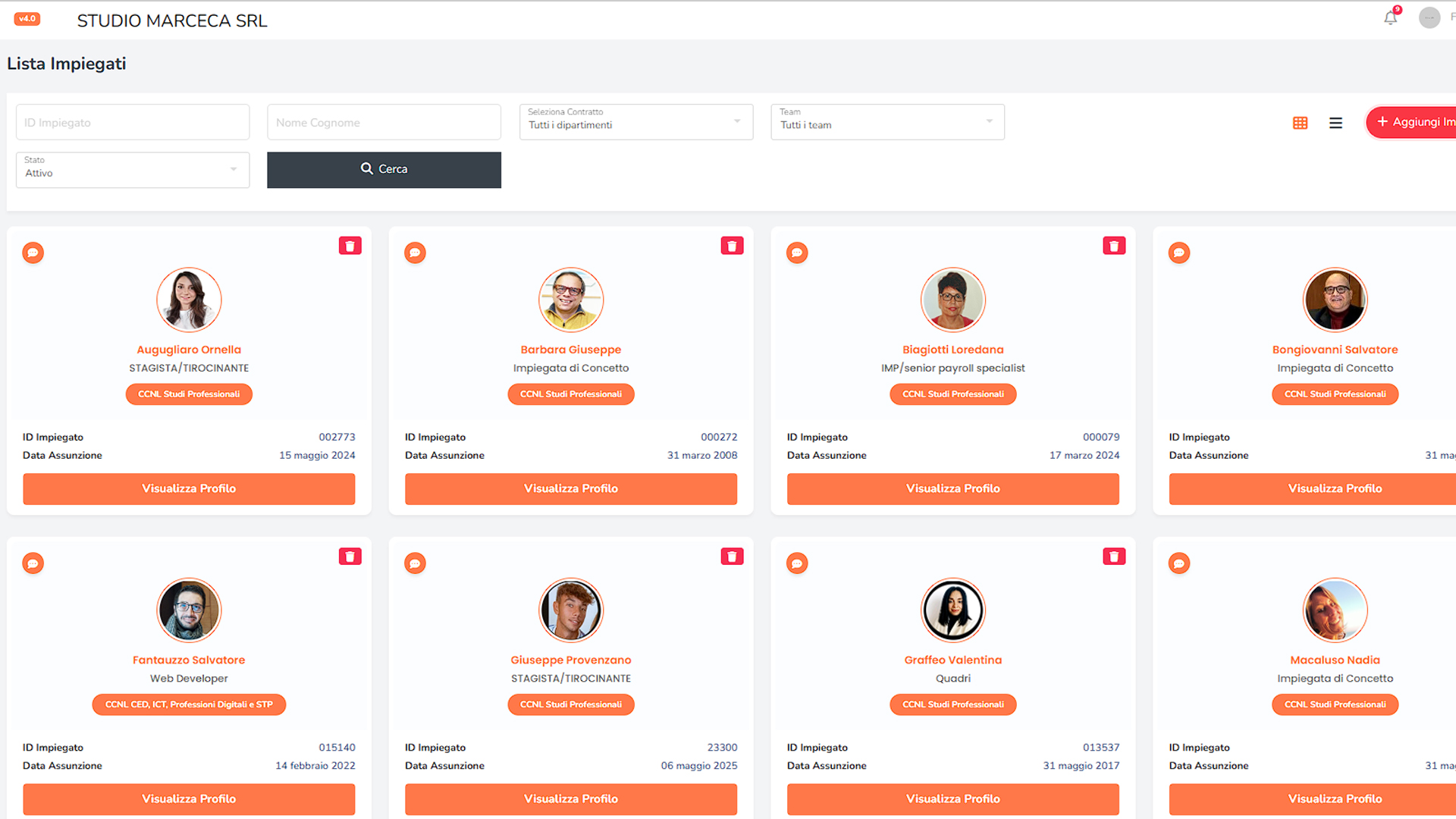
Task: Switch to list view layout
Action: click(1335, 123)
